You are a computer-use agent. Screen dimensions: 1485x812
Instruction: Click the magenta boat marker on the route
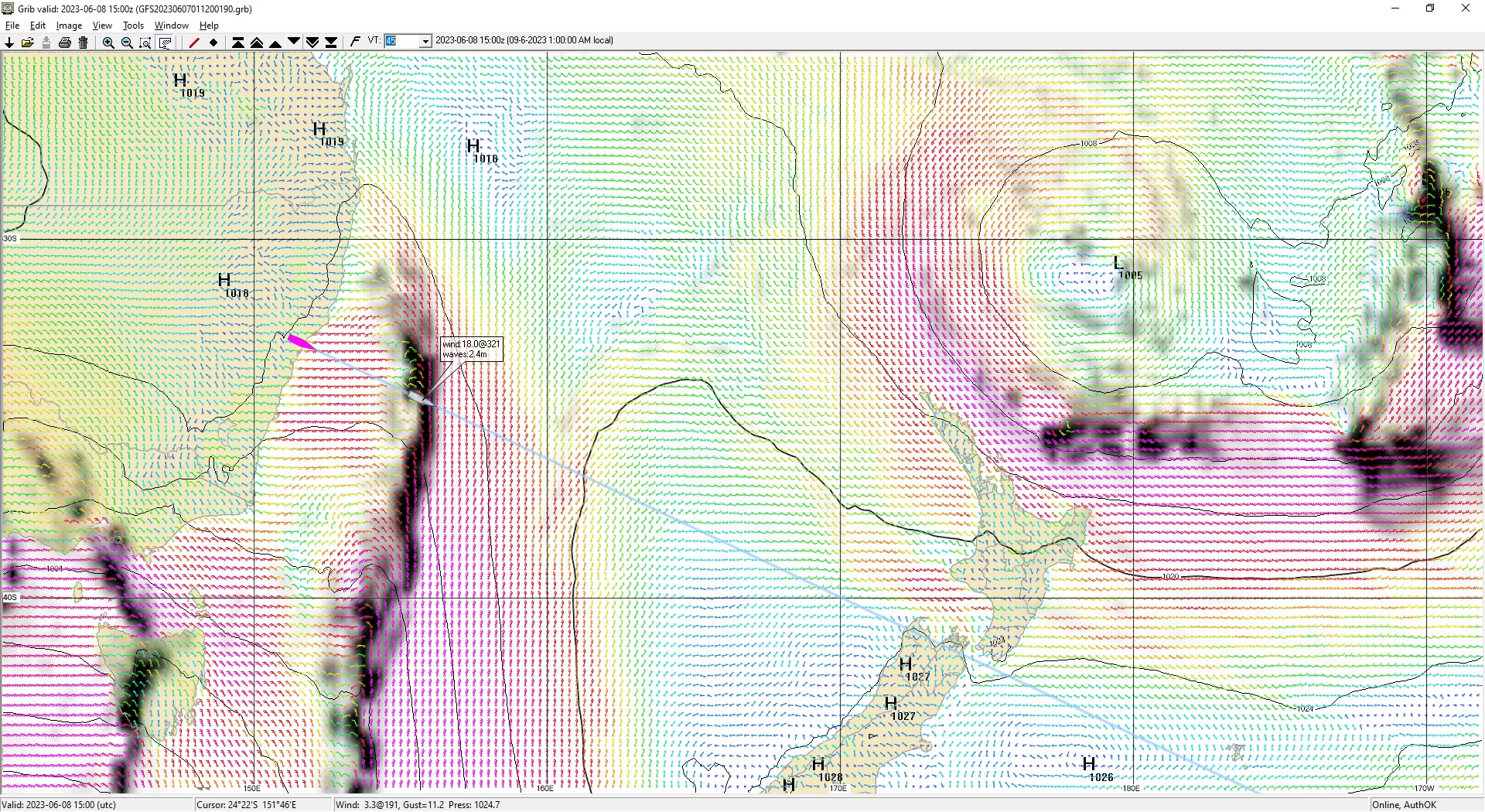pyautogui.click(x=300, y=342)
